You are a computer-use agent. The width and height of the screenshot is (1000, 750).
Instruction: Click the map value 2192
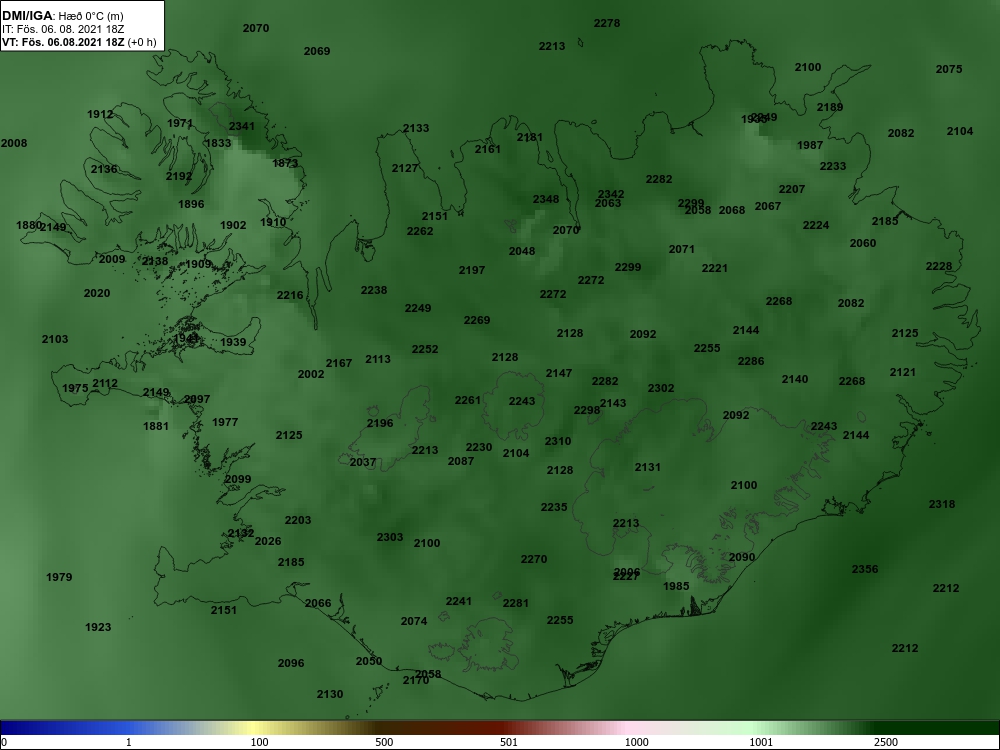179,176
